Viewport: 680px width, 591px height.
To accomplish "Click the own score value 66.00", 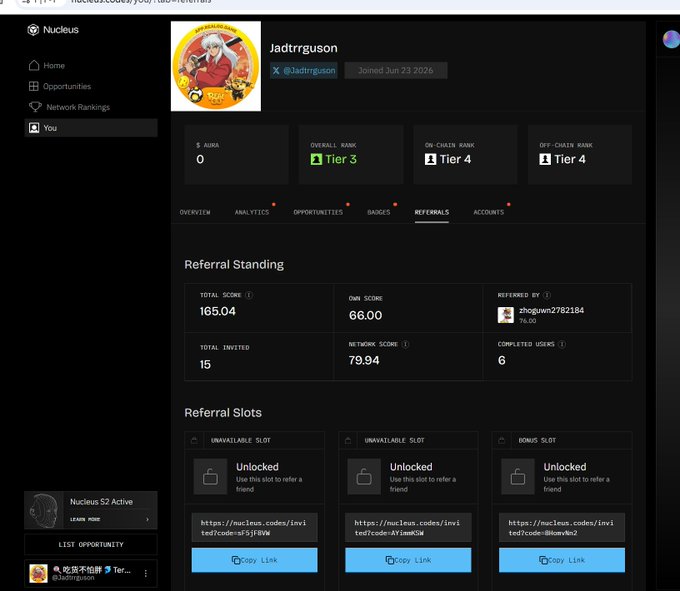I will [x=366, y=315].
